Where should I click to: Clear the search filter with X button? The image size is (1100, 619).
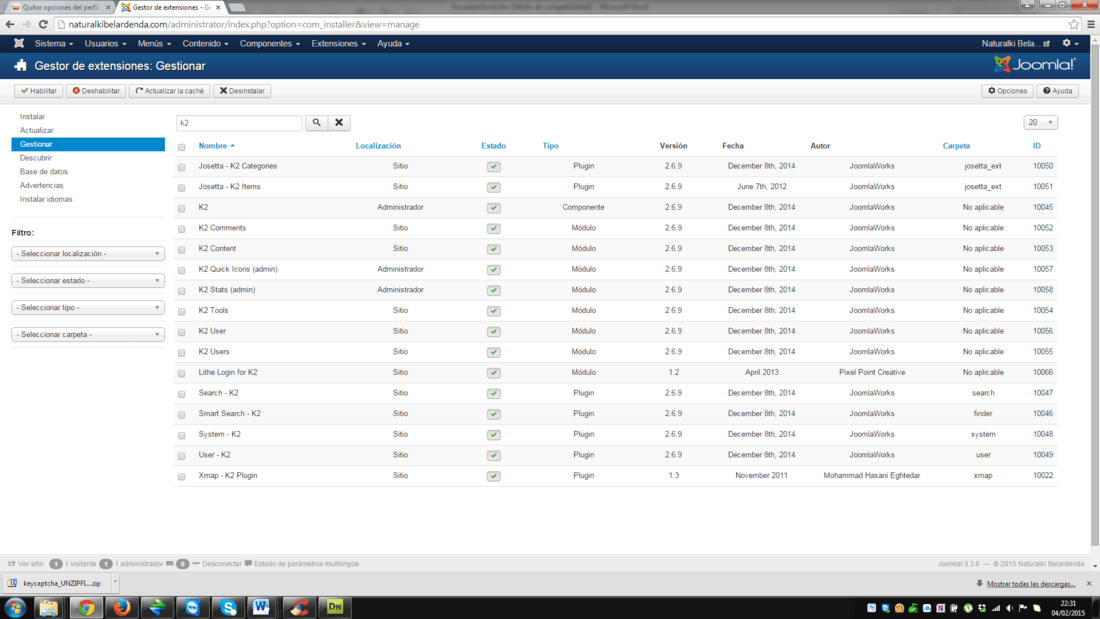click(x=339, y=123)
